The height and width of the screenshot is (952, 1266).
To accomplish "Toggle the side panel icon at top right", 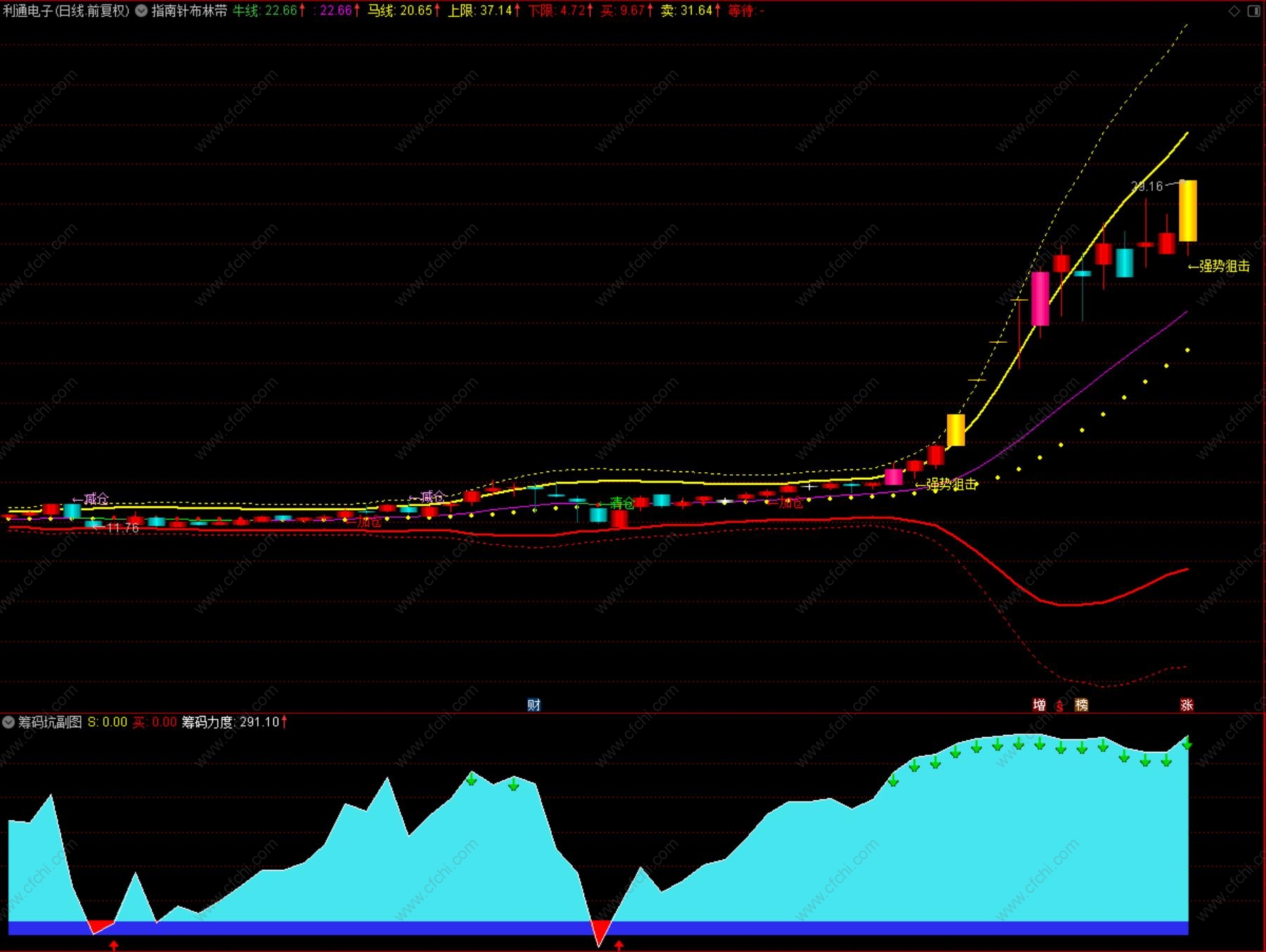I will 1253,11.
